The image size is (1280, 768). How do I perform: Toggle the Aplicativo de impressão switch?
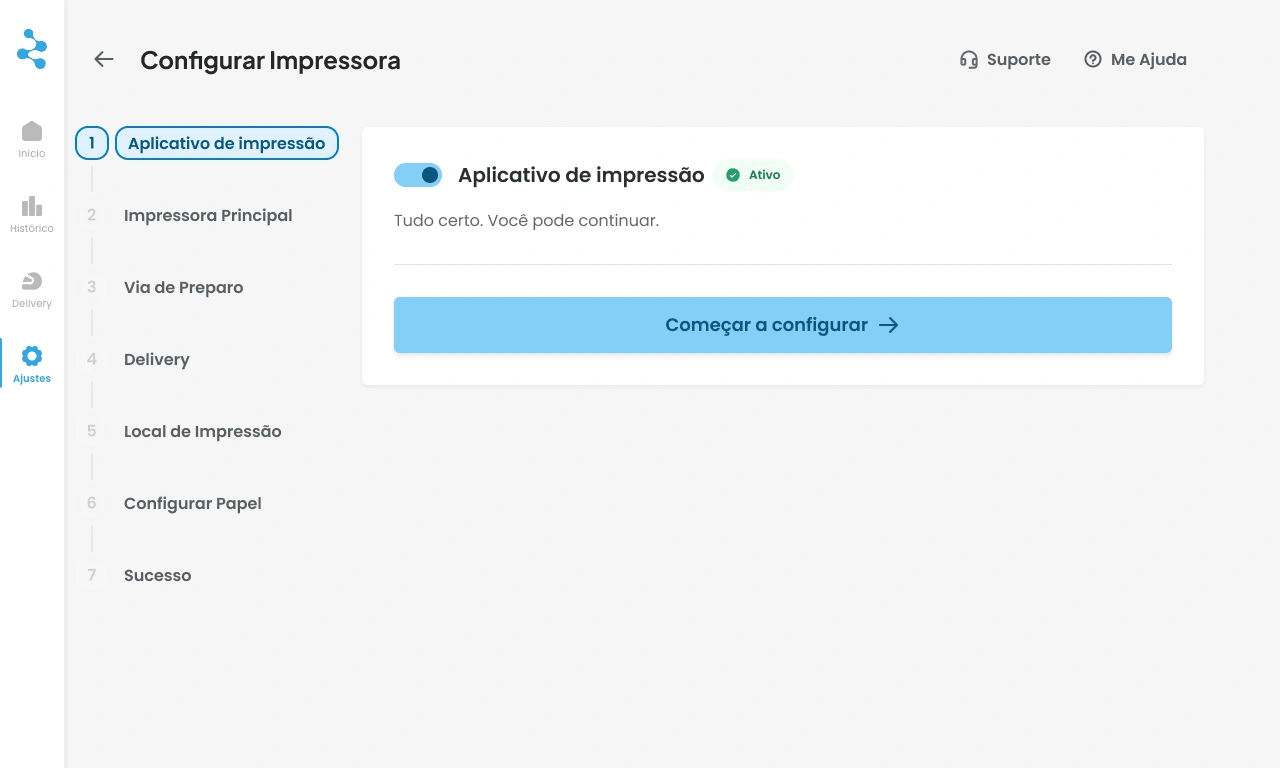418,175
